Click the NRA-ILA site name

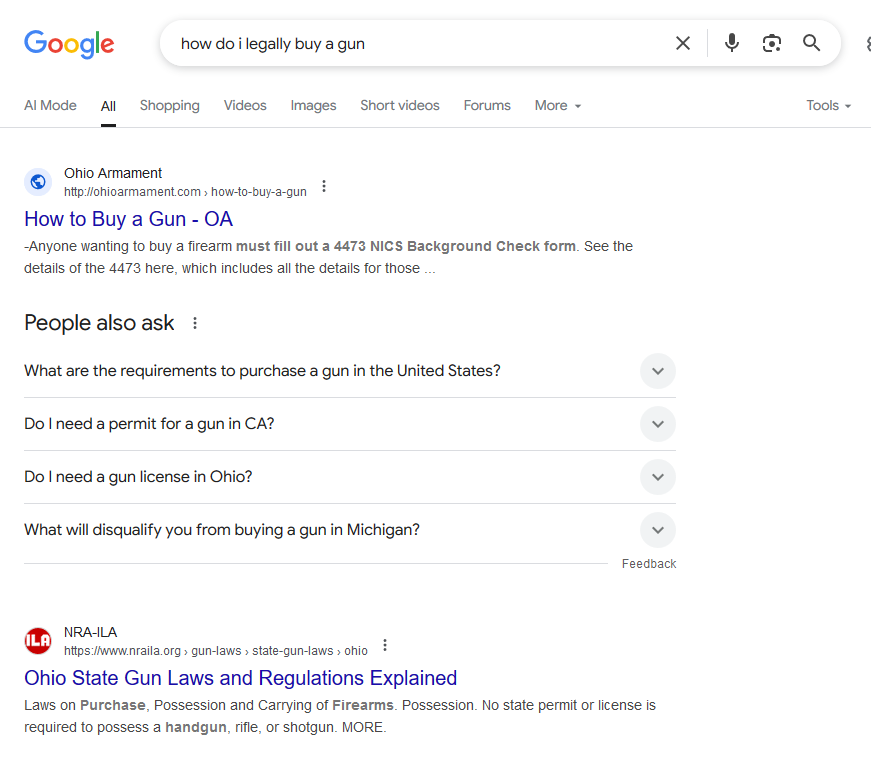[x=91, y=632]
